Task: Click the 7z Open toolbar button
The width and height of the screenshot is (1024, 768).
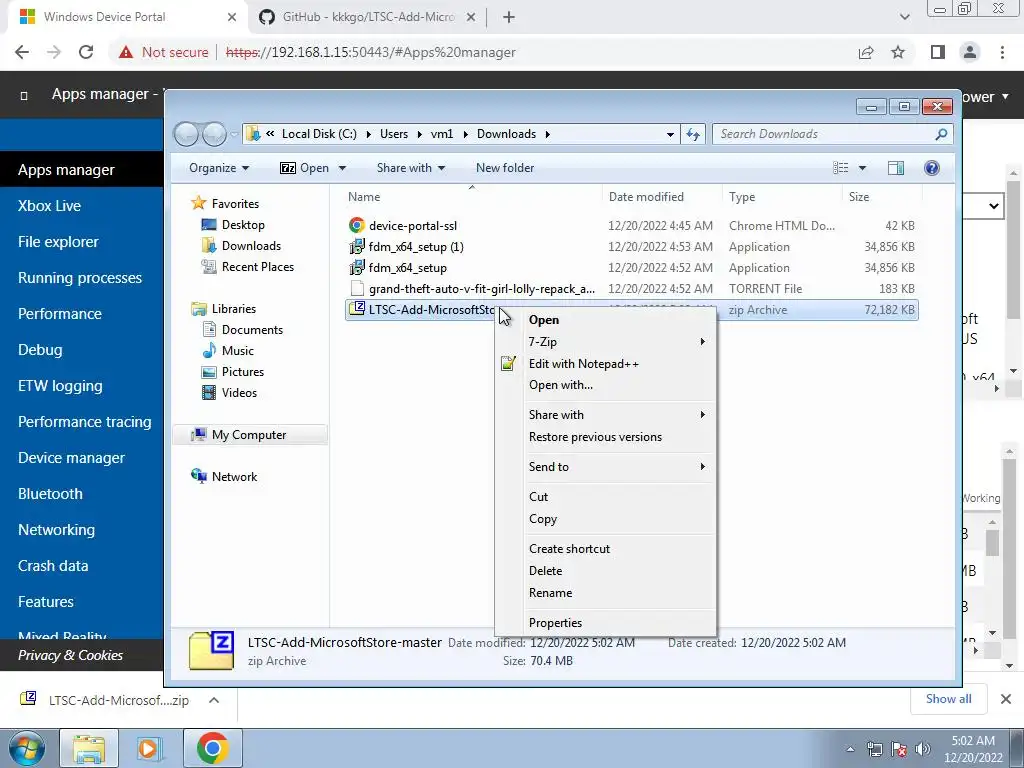Action: click(x=304, y=168)
